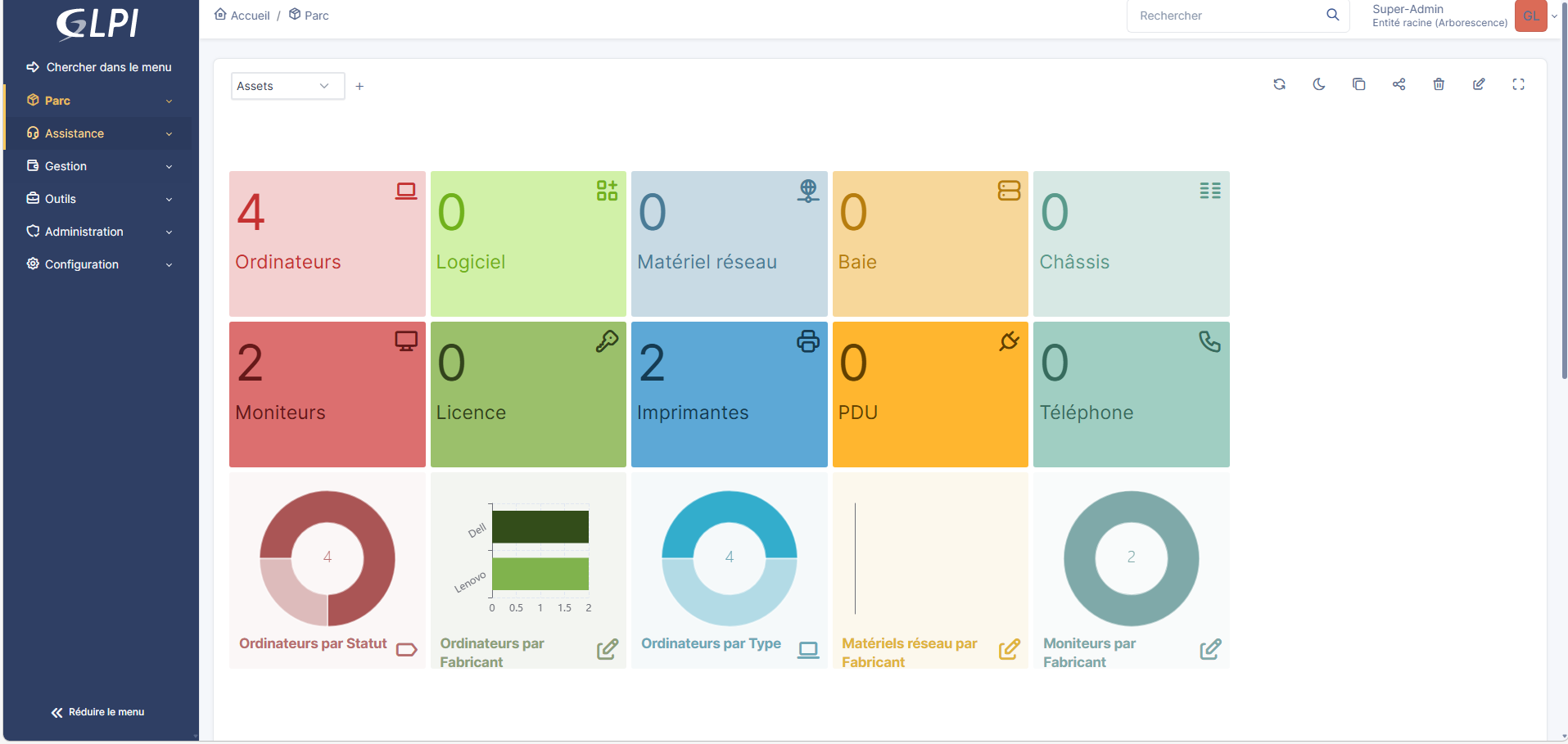Refresh the dashboard

1279,84
